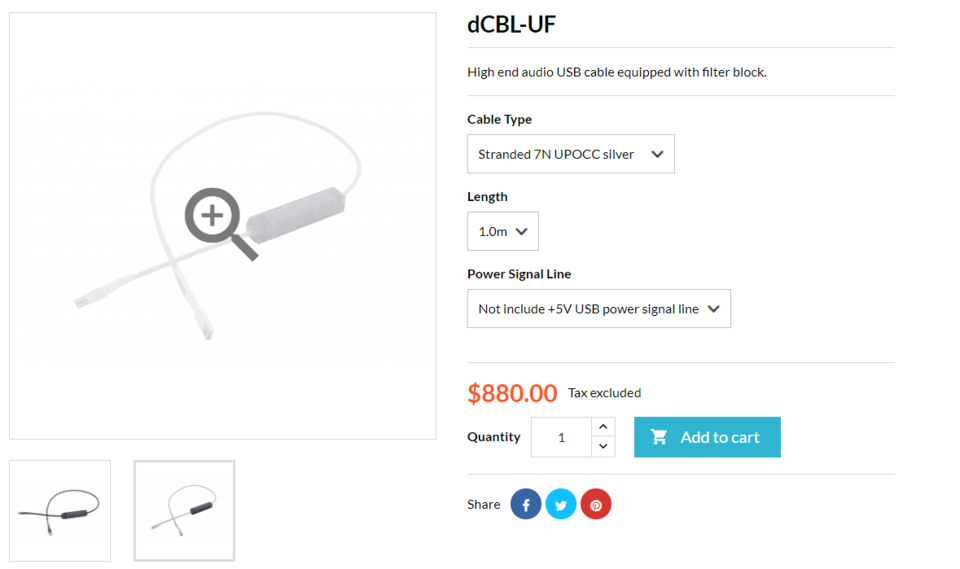960x569 pixels.
Task: Click the shopping cart icon in Add to cart
Action: coord(659,437)
